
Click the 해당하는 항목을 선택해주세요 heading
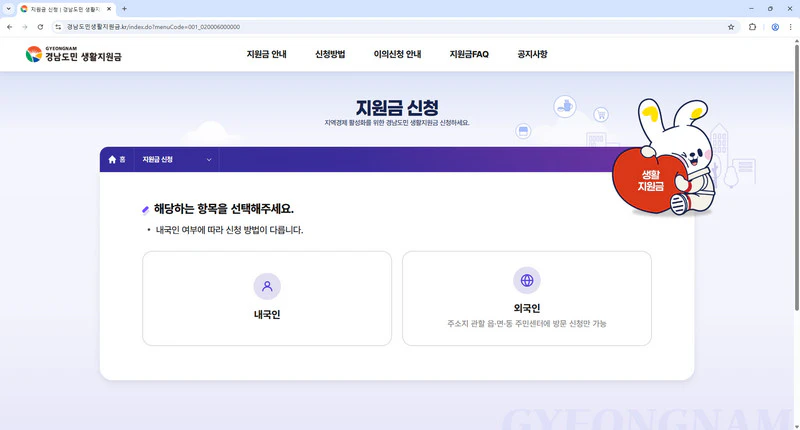(x=223, y=209)
